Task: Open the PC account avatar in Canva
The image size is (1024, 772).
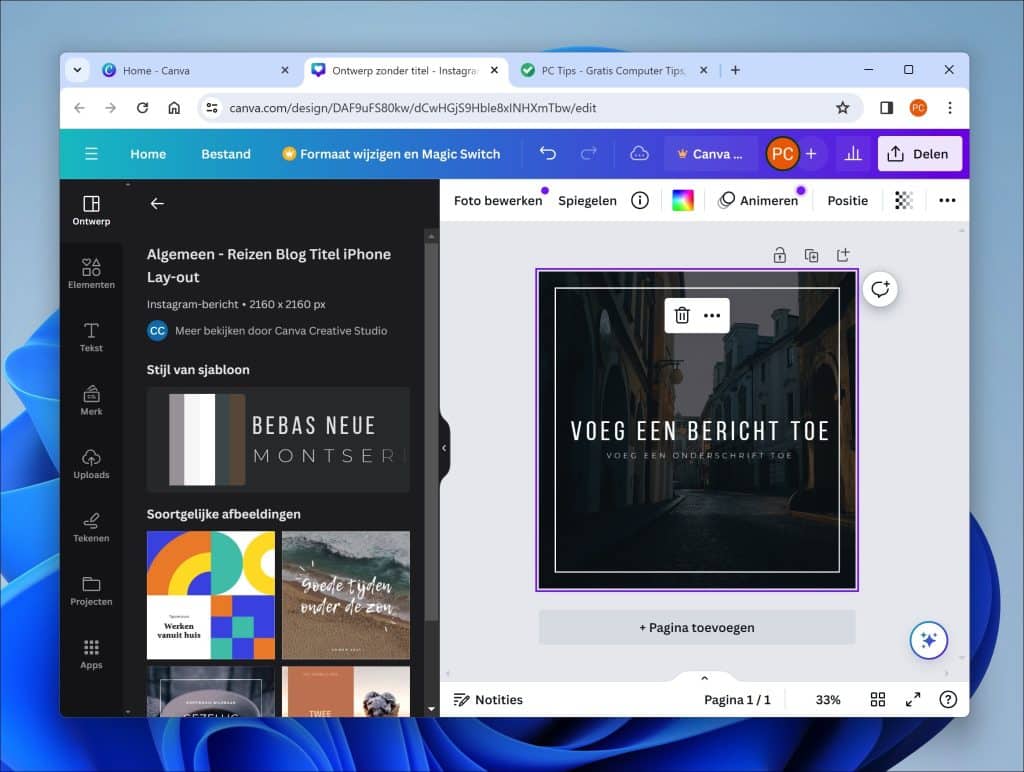Action: coord(782,153)
